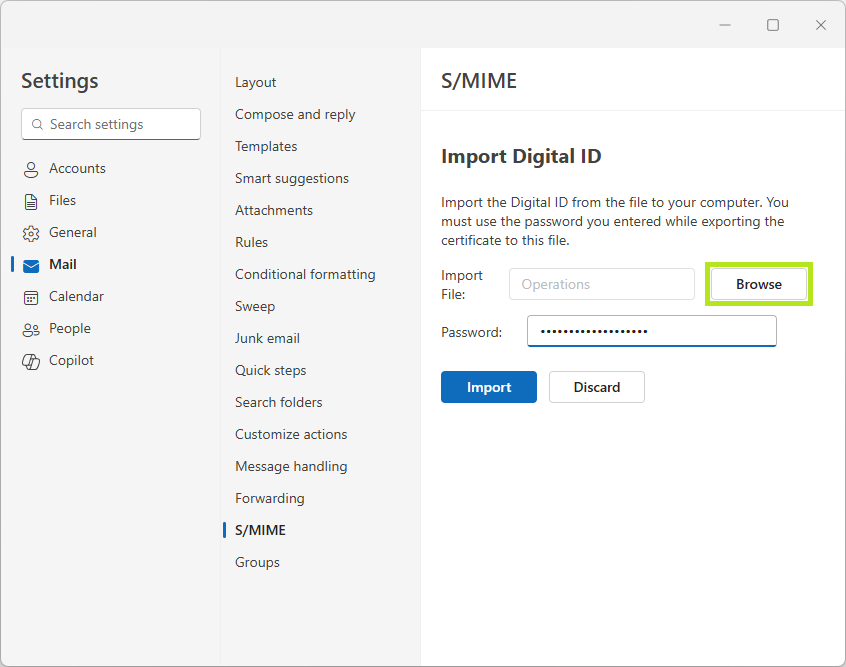846x667 pixels.
Task: Click the Operations import file field
Action: [x=601, y=284]
